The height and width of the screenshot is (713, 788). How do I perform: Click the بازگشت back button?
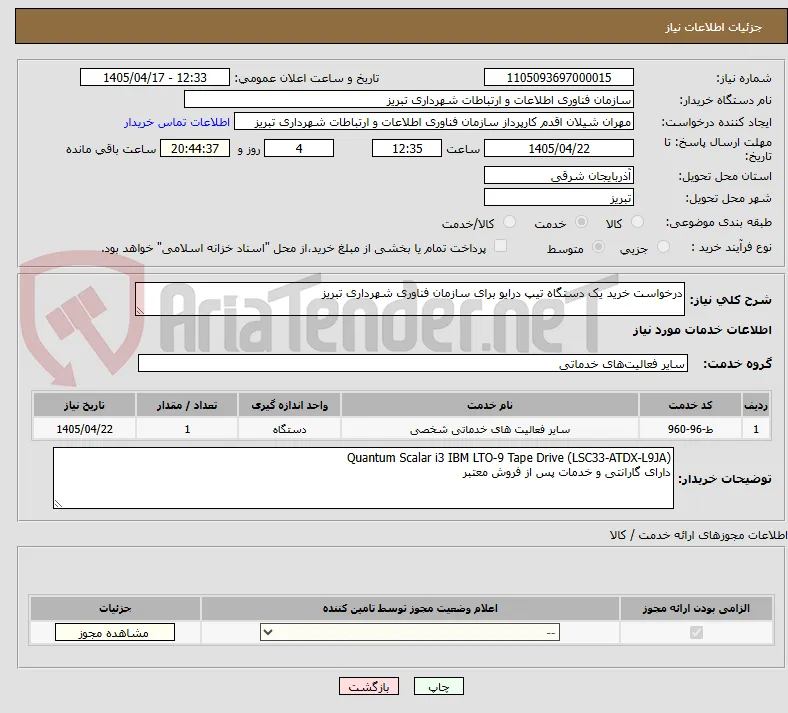[369, 686]
